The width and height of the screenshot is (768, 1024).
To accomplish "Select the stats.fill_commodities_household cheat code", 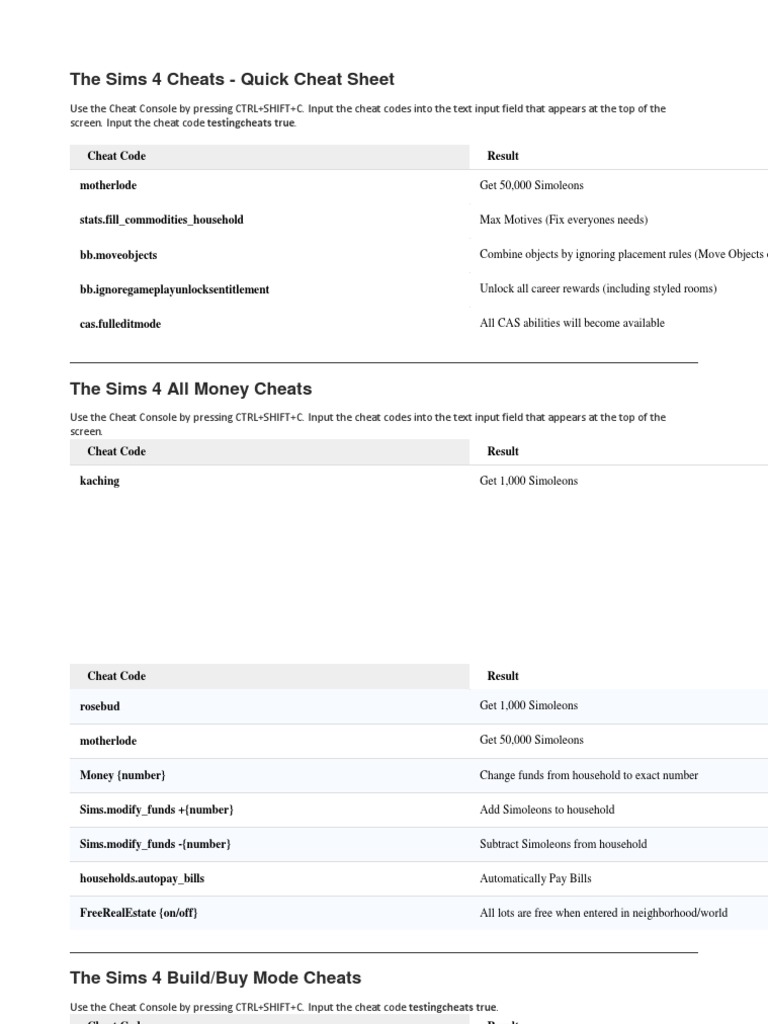I will 161,220.
